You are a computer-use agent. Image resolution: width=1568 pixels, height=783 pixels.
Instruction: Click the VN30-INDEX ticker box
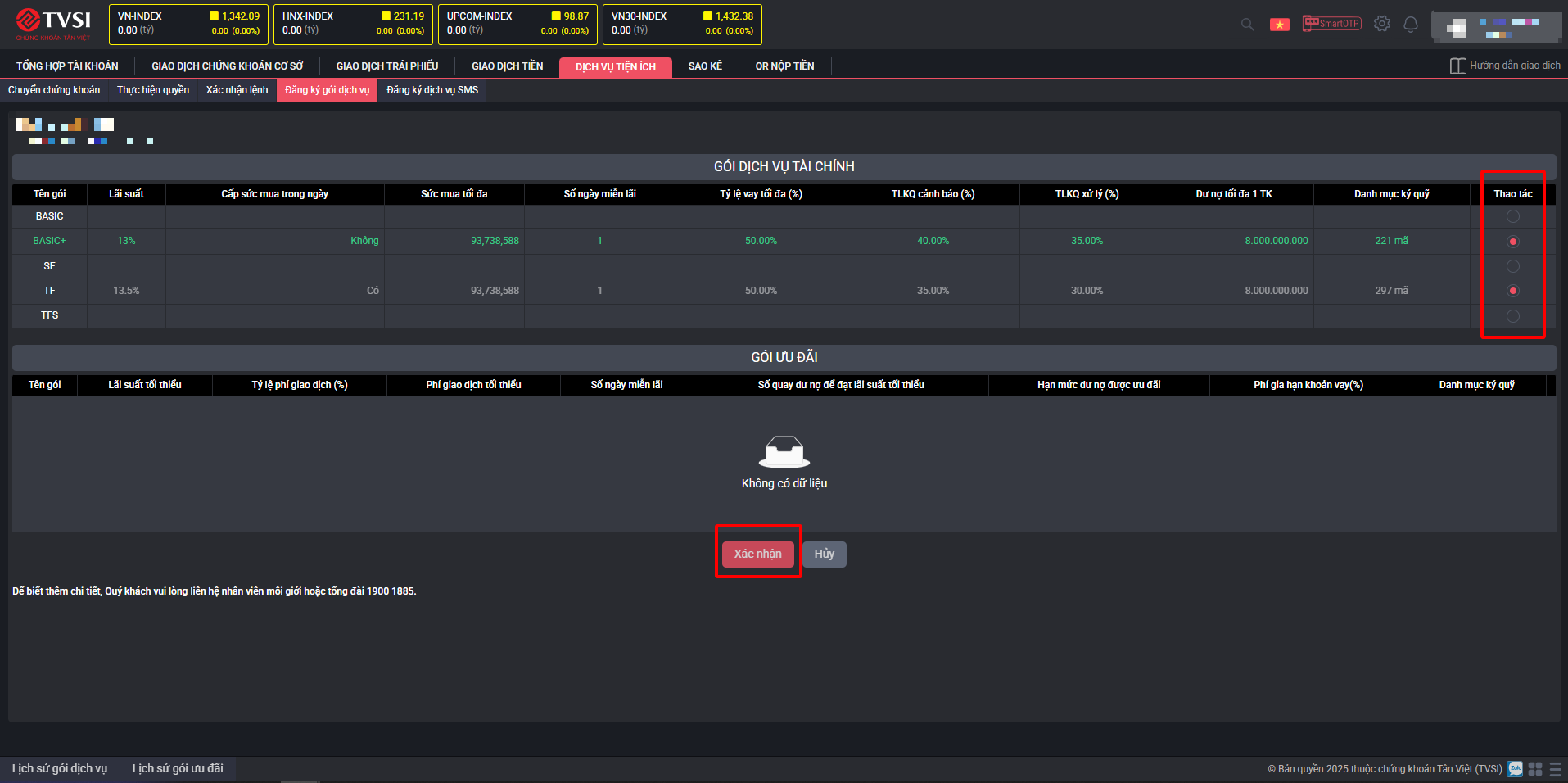tap(682, 24)
